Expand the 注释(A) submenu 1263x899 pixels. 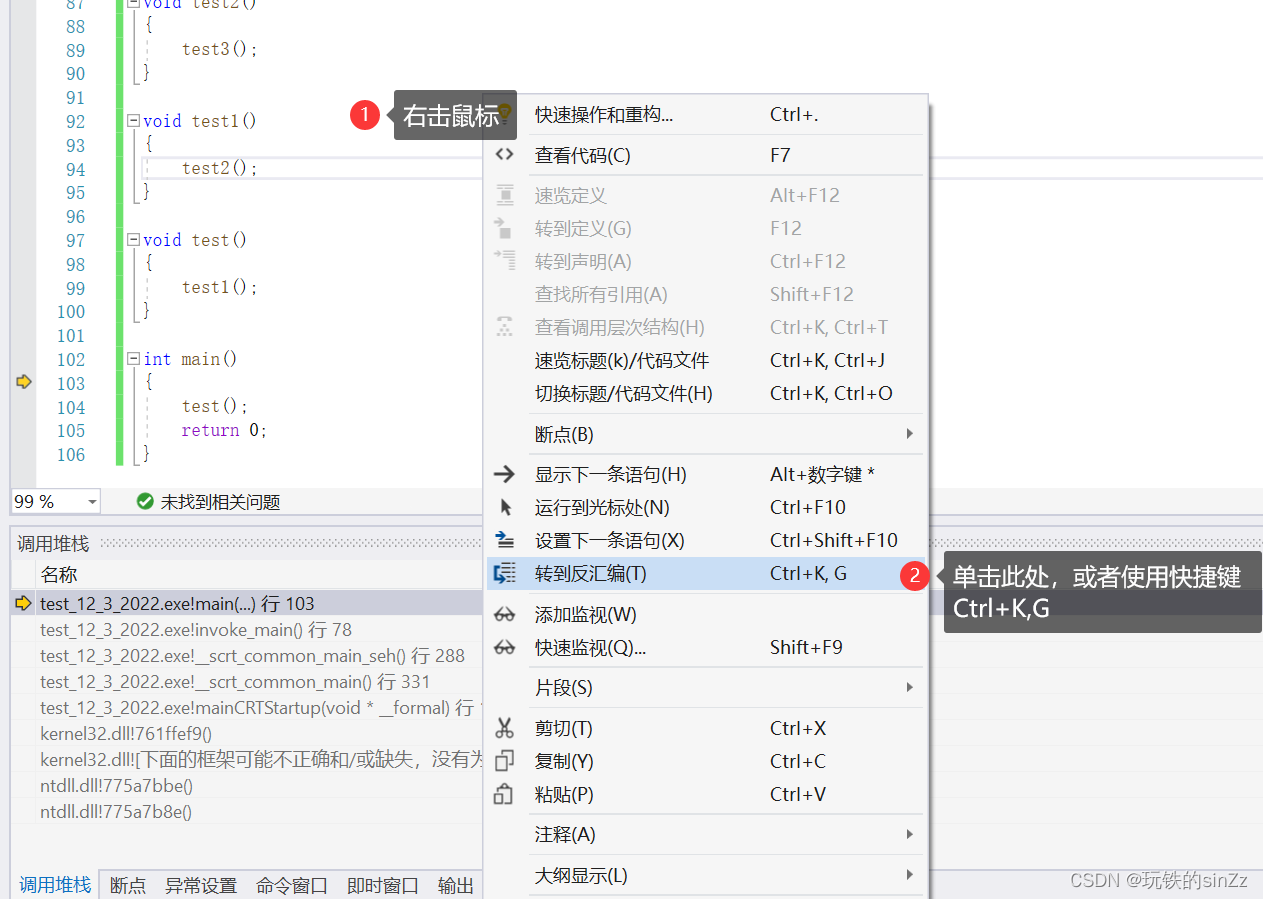909,834
